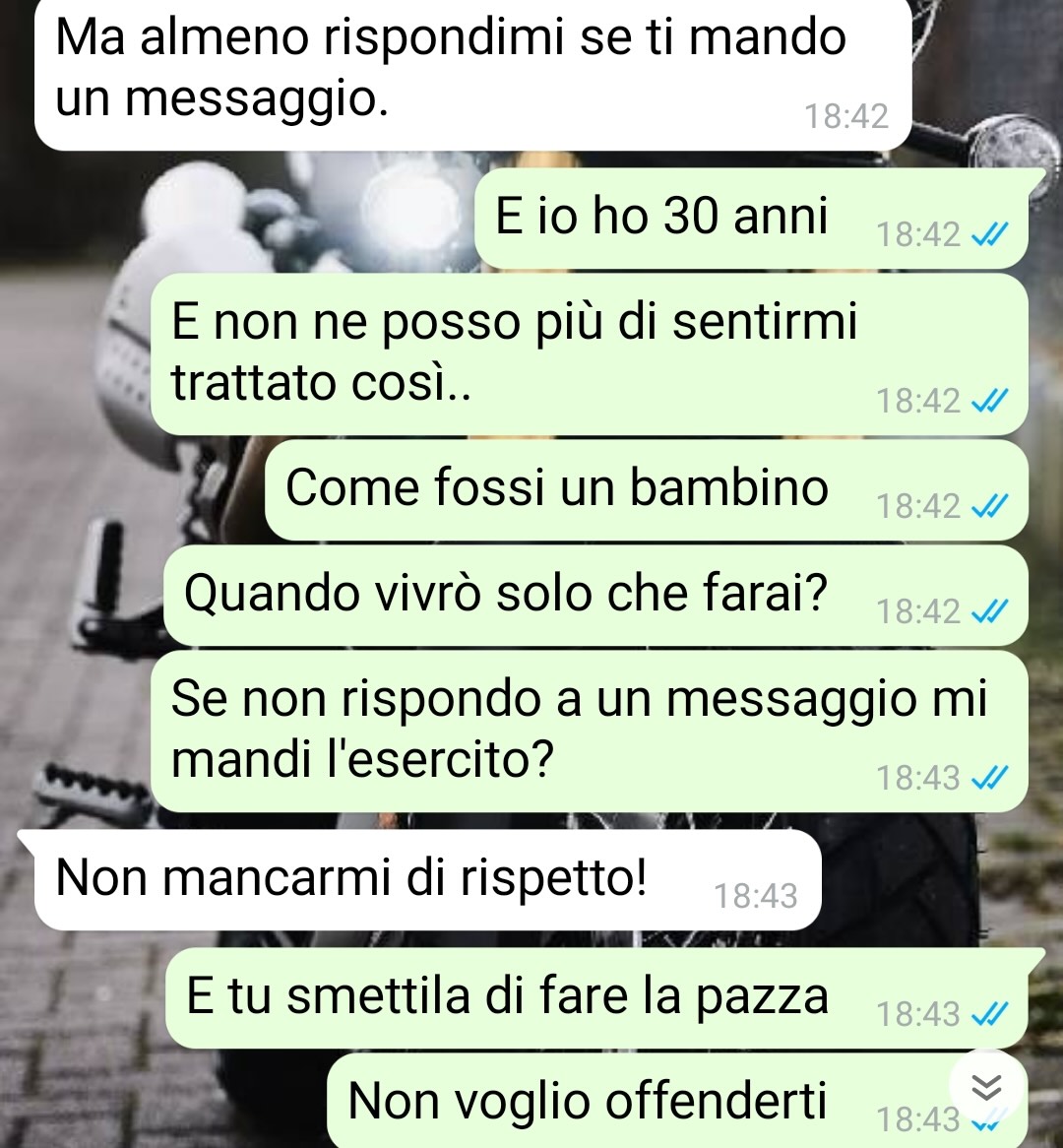The image size is (1063, 1148).
Task: Tap 18:43 timestamp on 'E tu smettila' message
Action: tap(918, 1014)
